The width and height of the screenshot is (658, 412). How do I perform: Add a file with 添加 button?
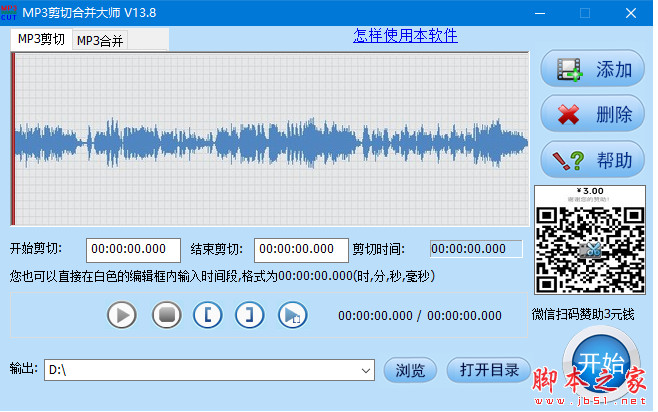(x=593, y=69)
